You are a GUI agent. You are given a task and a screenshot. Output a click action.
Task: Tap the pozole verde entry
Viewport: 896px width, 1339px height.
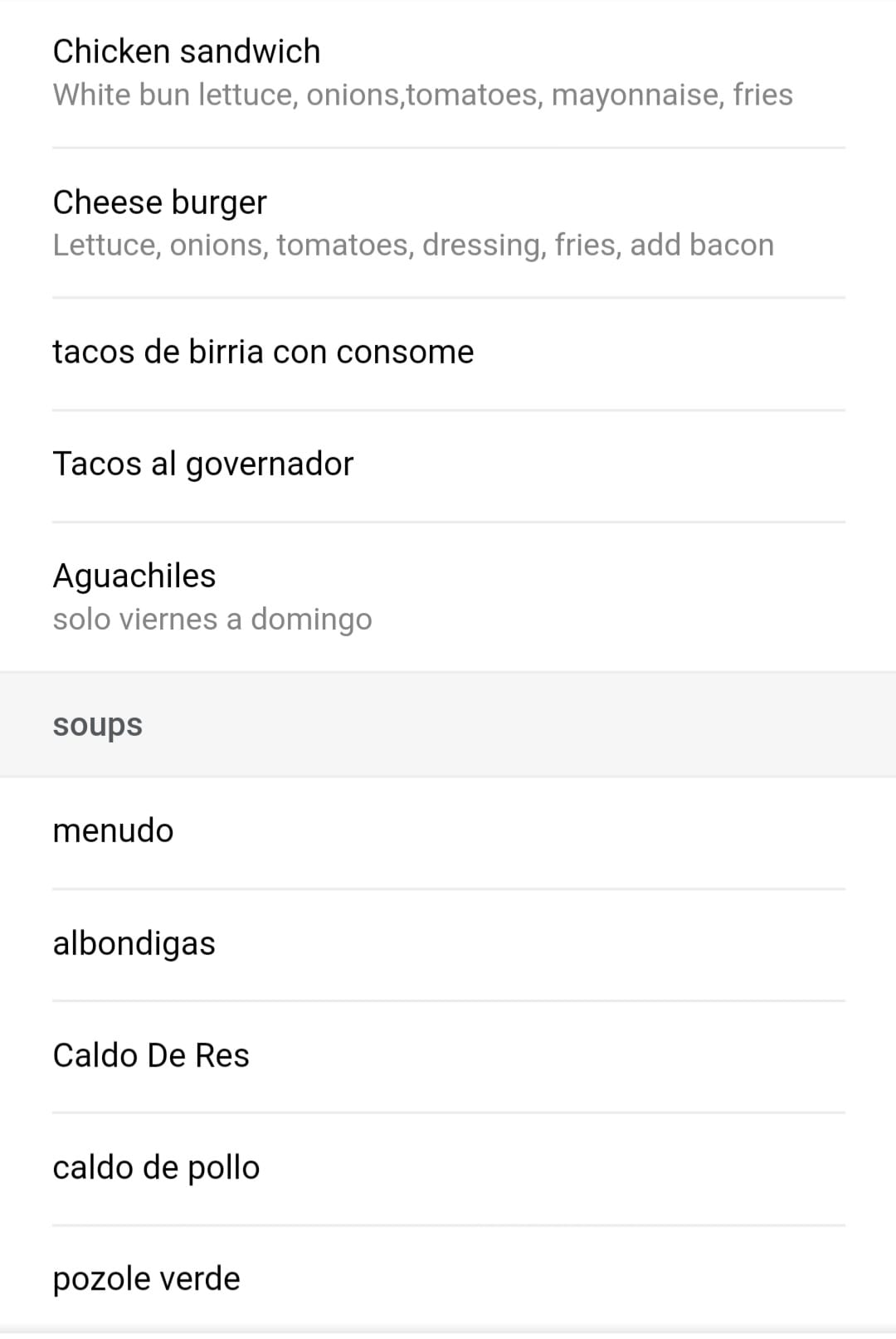click(147, 1279)
